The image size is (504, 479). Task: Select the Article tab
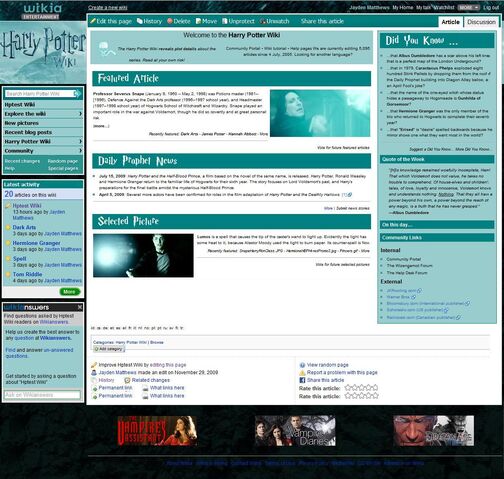pyautogui.click(x=450, y=22)
